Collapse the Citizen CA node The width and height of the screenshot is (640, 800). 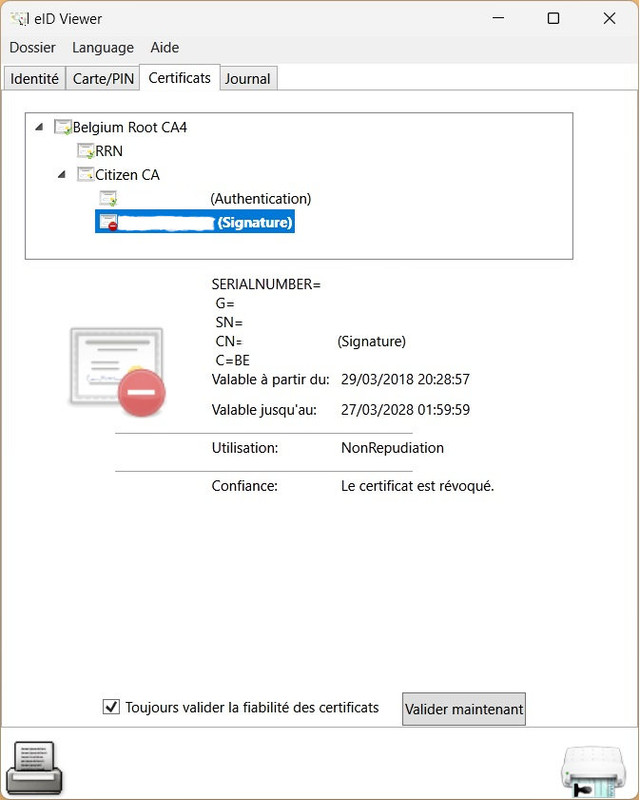62,174
